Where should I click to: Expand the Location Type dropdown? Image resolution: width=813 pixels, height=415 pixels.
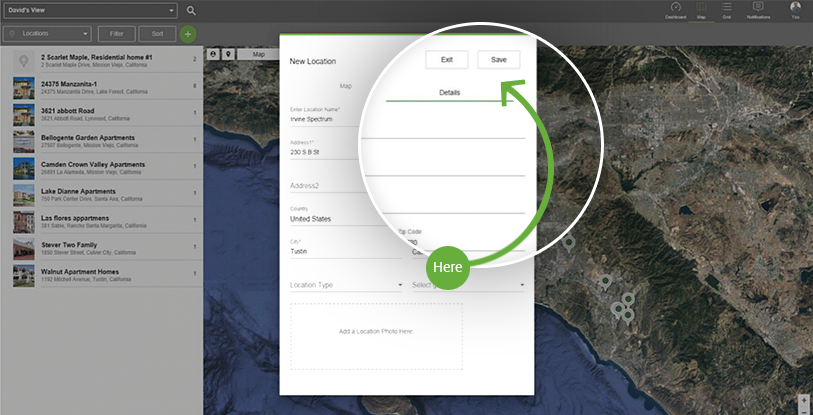pyautogui.click(x=346, y=285)
